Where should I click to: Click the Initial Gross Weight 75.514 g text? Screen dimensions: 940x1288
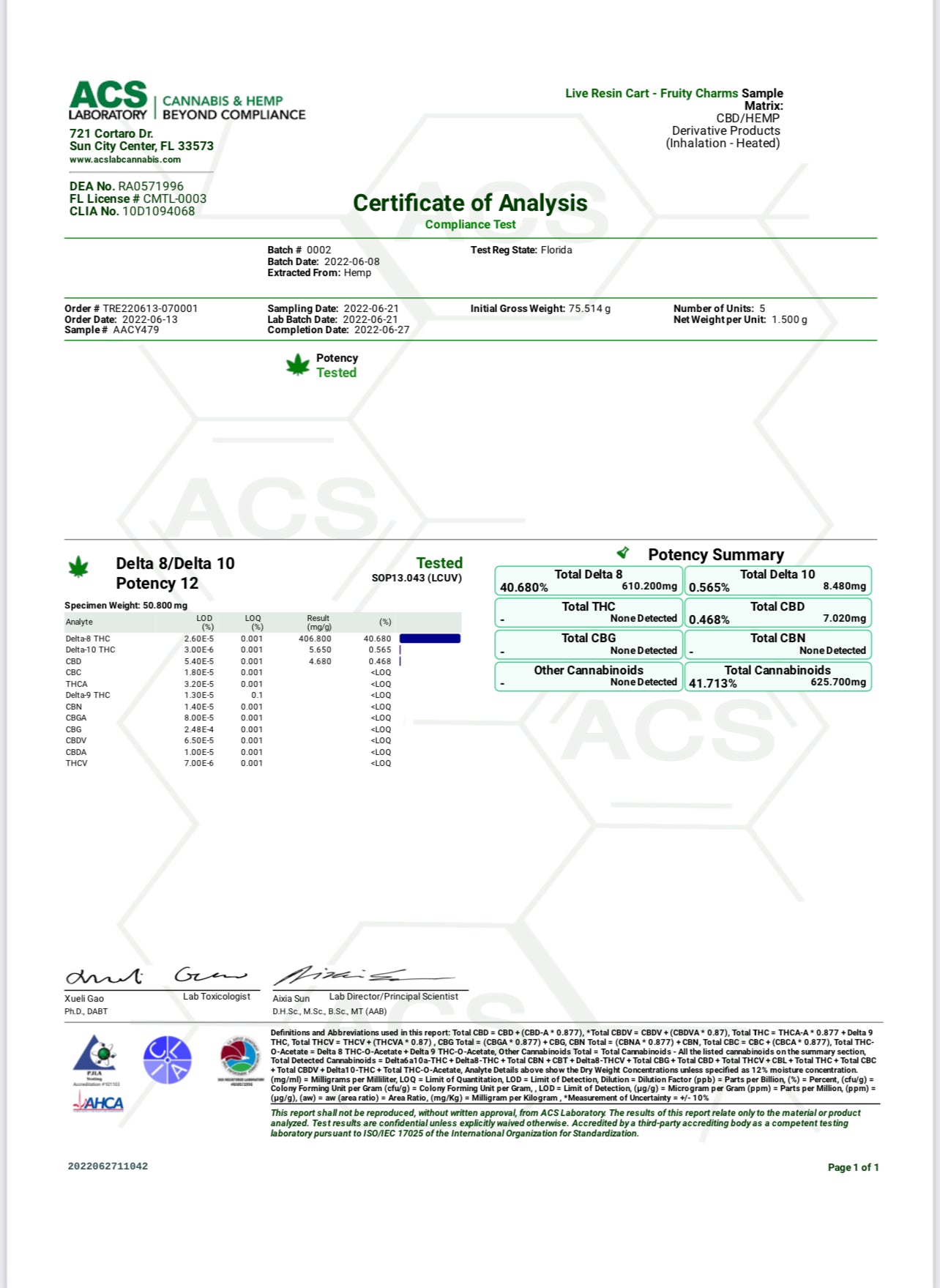click(540, 308)
